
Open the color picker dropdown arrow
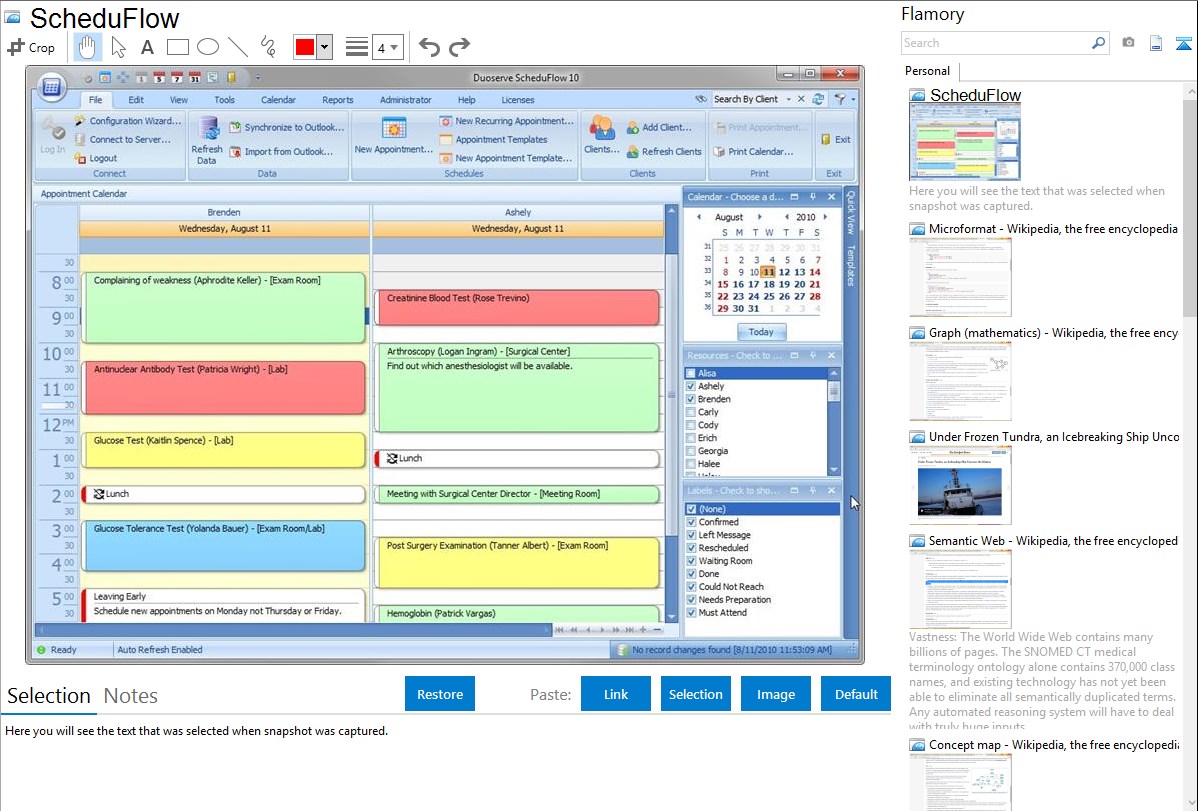point(325,47)
